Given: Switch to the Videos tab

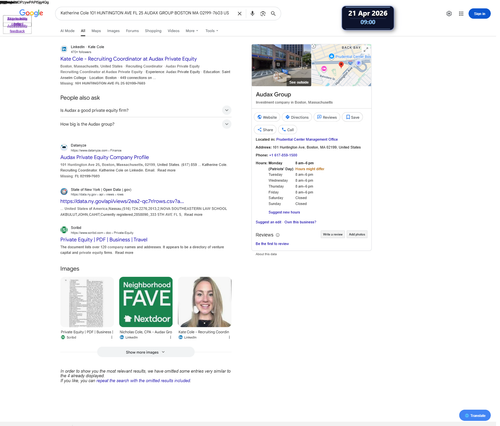Looking at the screenshot, I should (x=173, y=31).
